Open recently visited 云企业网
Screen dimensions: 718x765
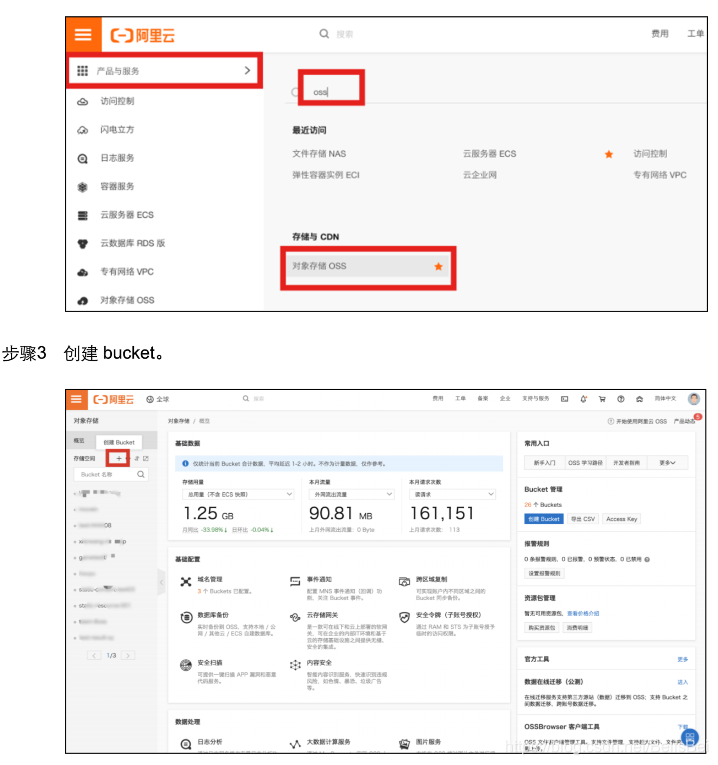(x=479, y=175)
